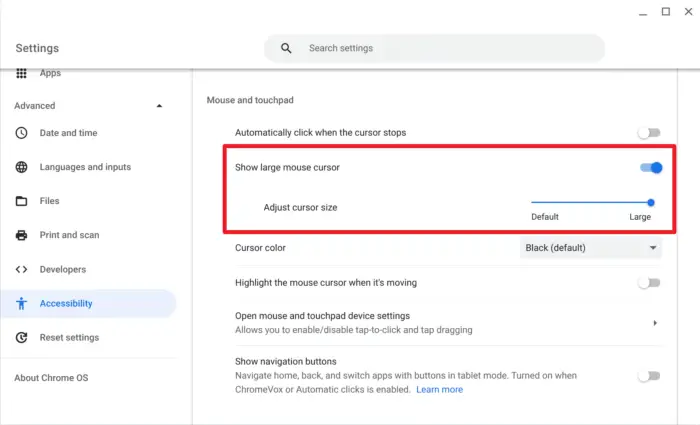Viewport: 700px width, 425px height.
Task: Click the Print and scan printer icon
Action: (21, 235)
